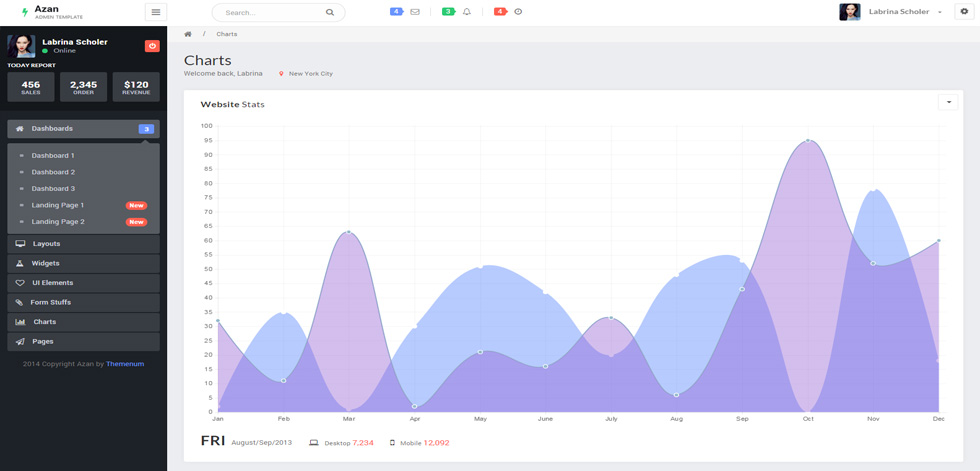Image resolution: width=980 pixels, height=471 pixels.
Task: Click the Charts breadcrumb item
Action: pos(226,34)
